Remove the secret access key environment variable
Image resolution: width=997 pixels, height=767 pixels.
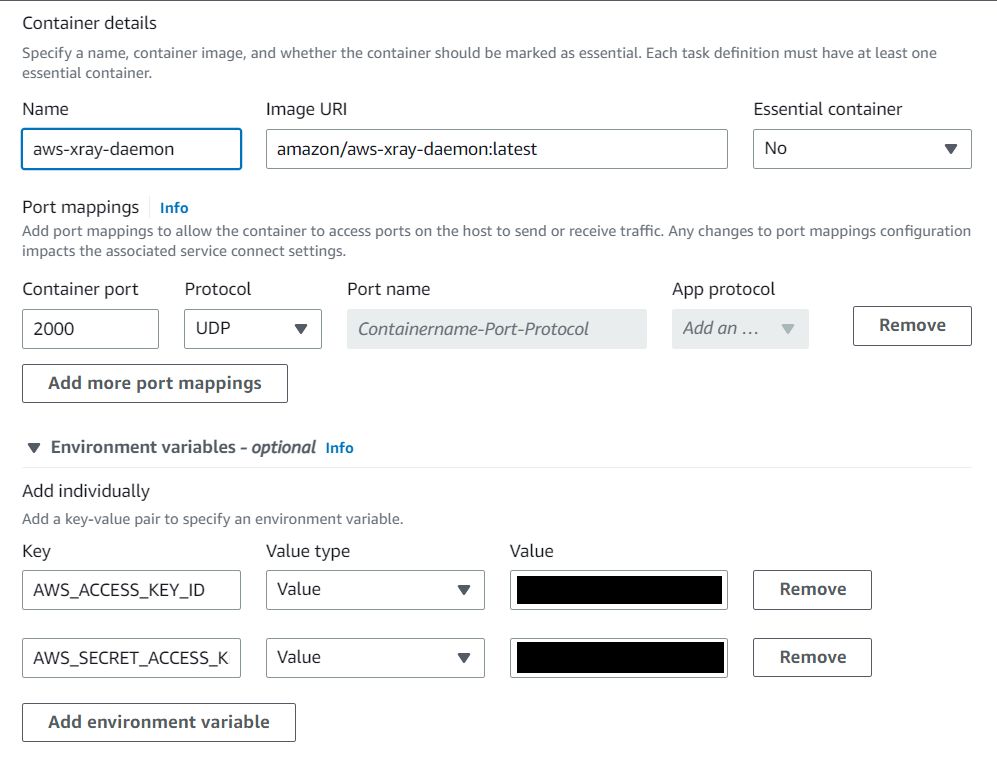tap(812, 658)
